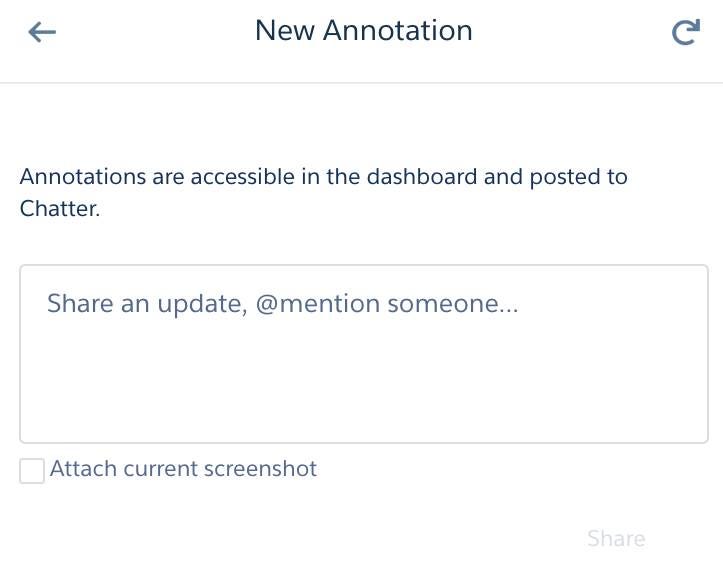Click the refresh icon in the header
The height and width of the screenshot is (571, 723).
[686, 32]
